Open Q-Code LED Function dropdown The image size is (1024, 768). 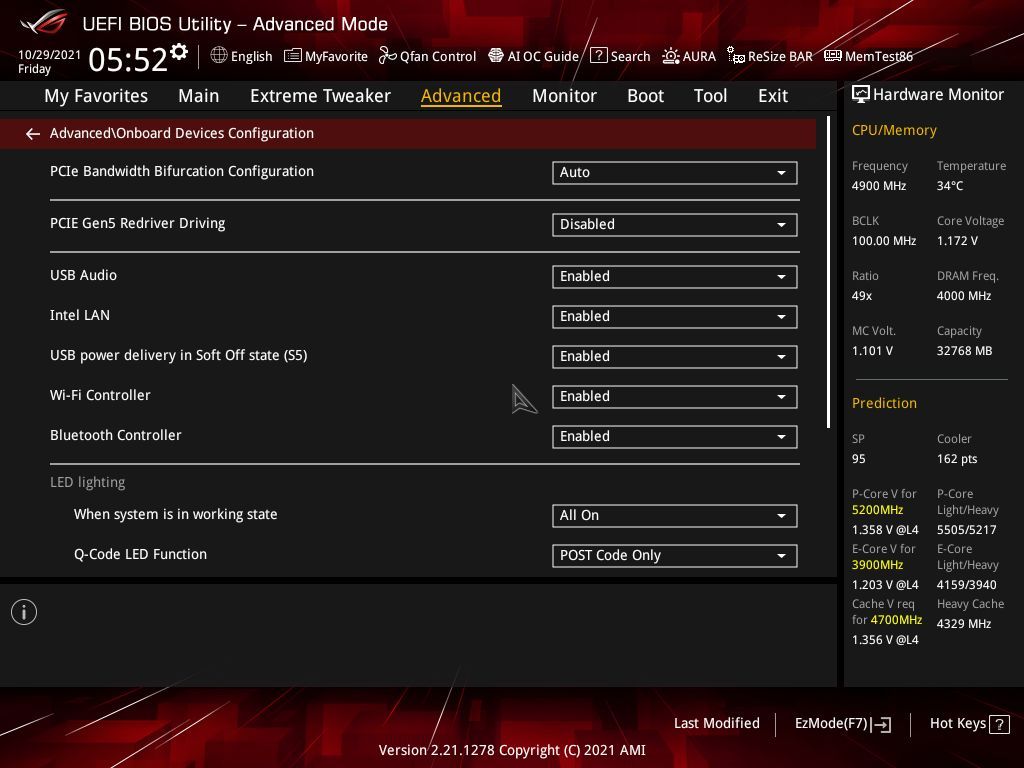pos(675,556)
